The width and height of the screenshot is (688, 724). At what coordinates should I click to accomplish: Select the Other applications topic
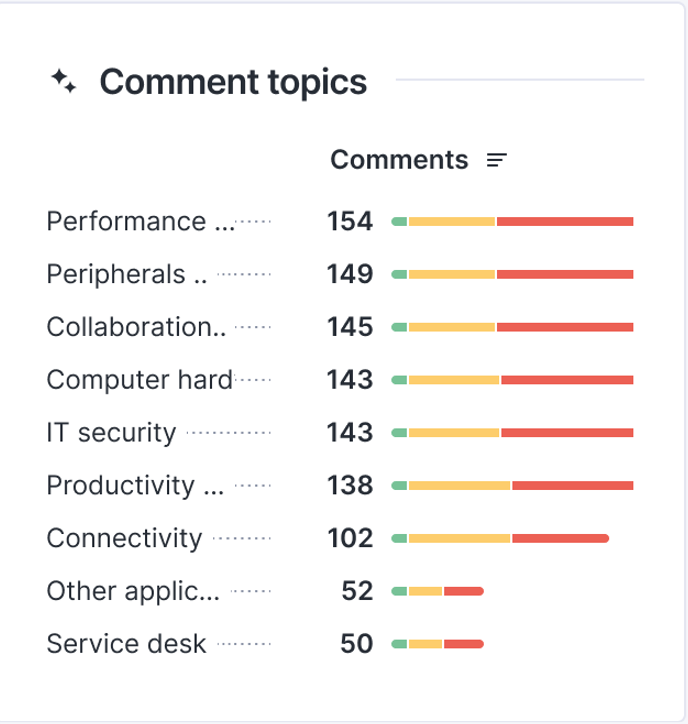point(133,591)
